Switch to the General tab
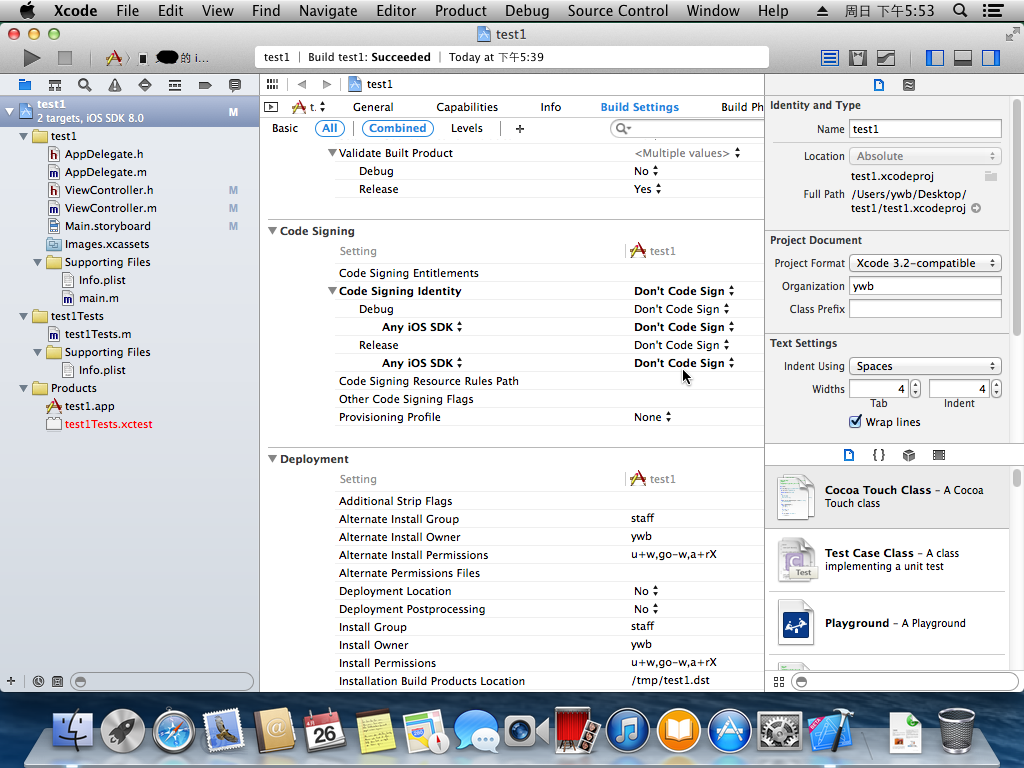This screenshot has height=768, width=1024. pos(373,107)
